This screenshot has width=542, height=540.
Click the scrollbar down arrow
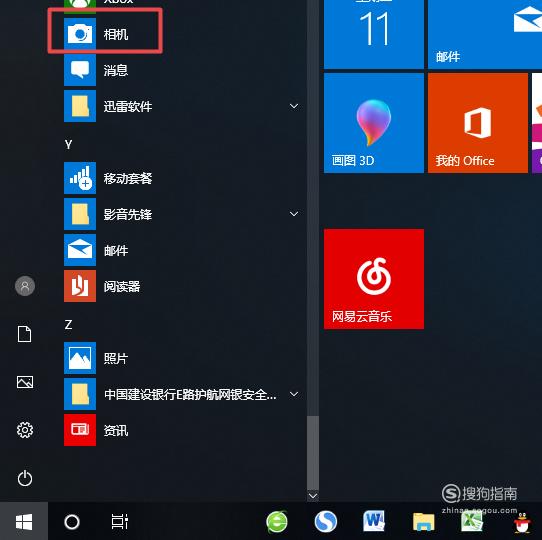[313, 496]
